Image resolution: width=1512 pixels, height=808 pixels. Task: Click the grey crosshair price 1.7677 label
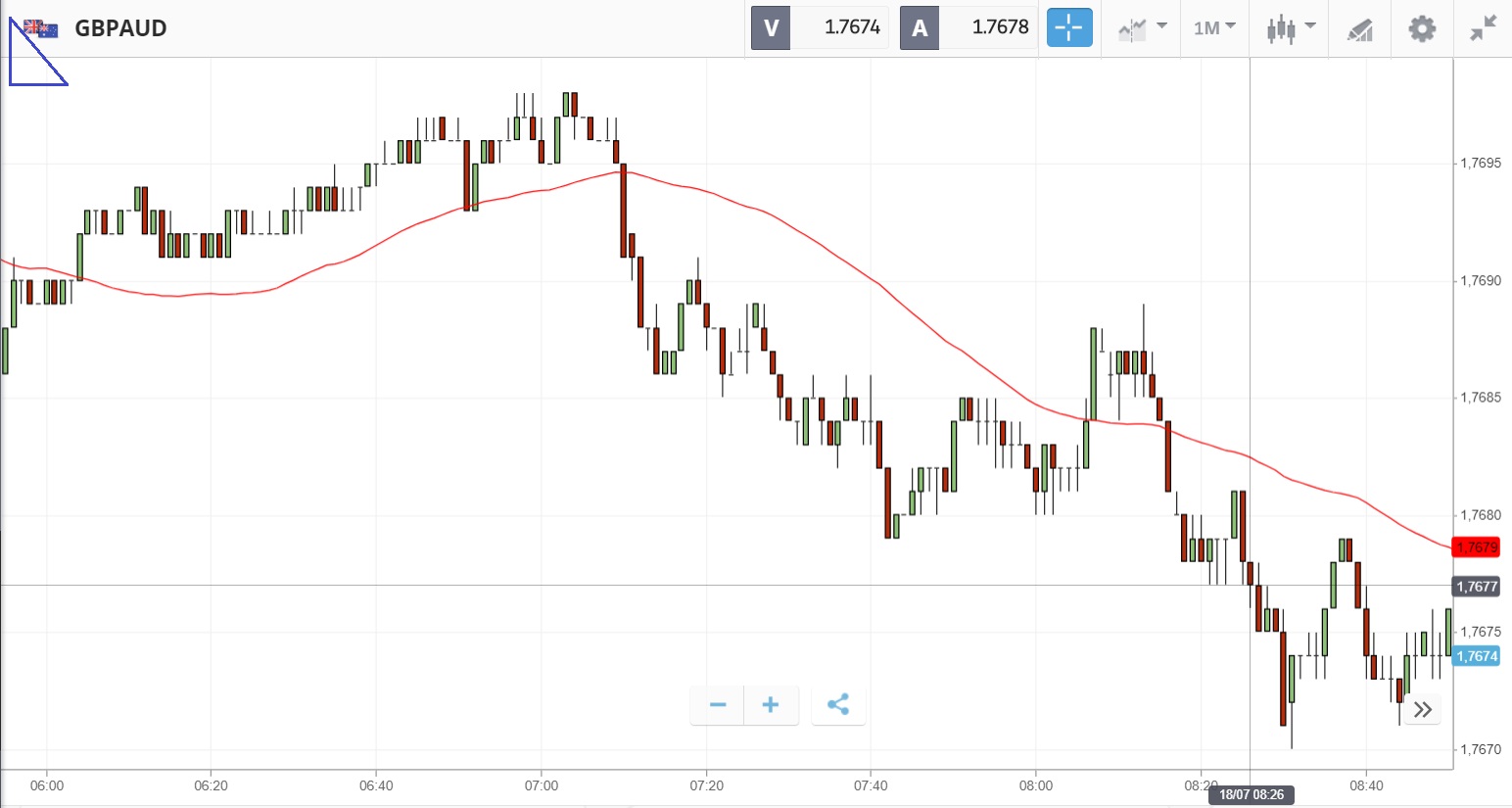click(x=1477, y=587)
